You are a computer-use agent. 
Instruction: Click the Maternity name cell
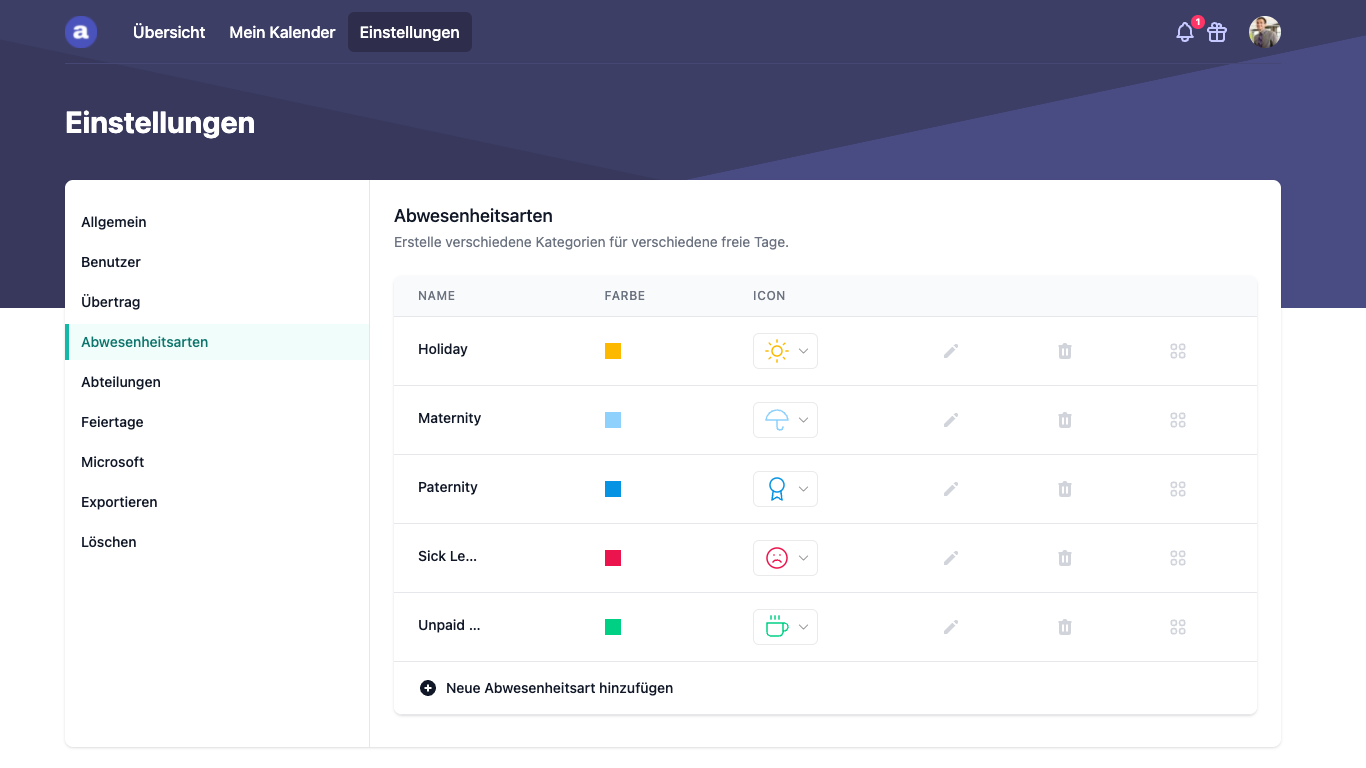[x=450, y=418]
